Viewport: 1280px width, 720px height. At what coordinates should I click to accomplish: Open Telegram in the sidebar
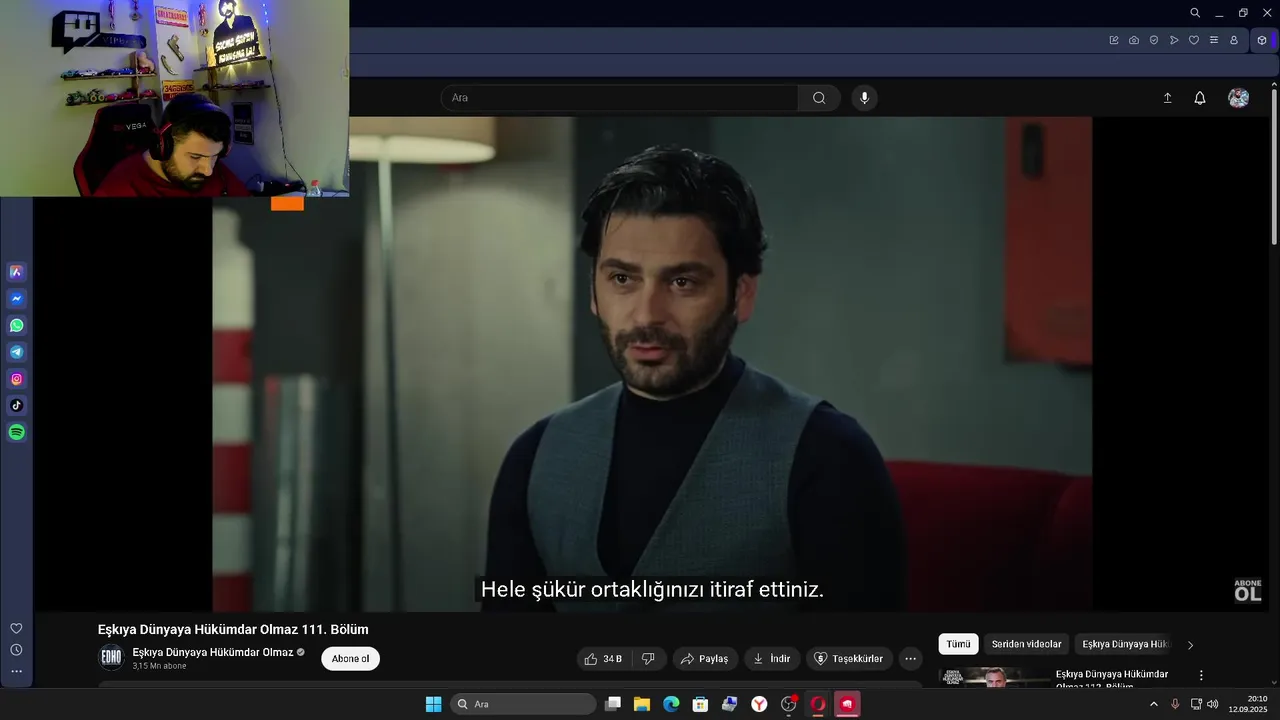[x=16, y=352]
